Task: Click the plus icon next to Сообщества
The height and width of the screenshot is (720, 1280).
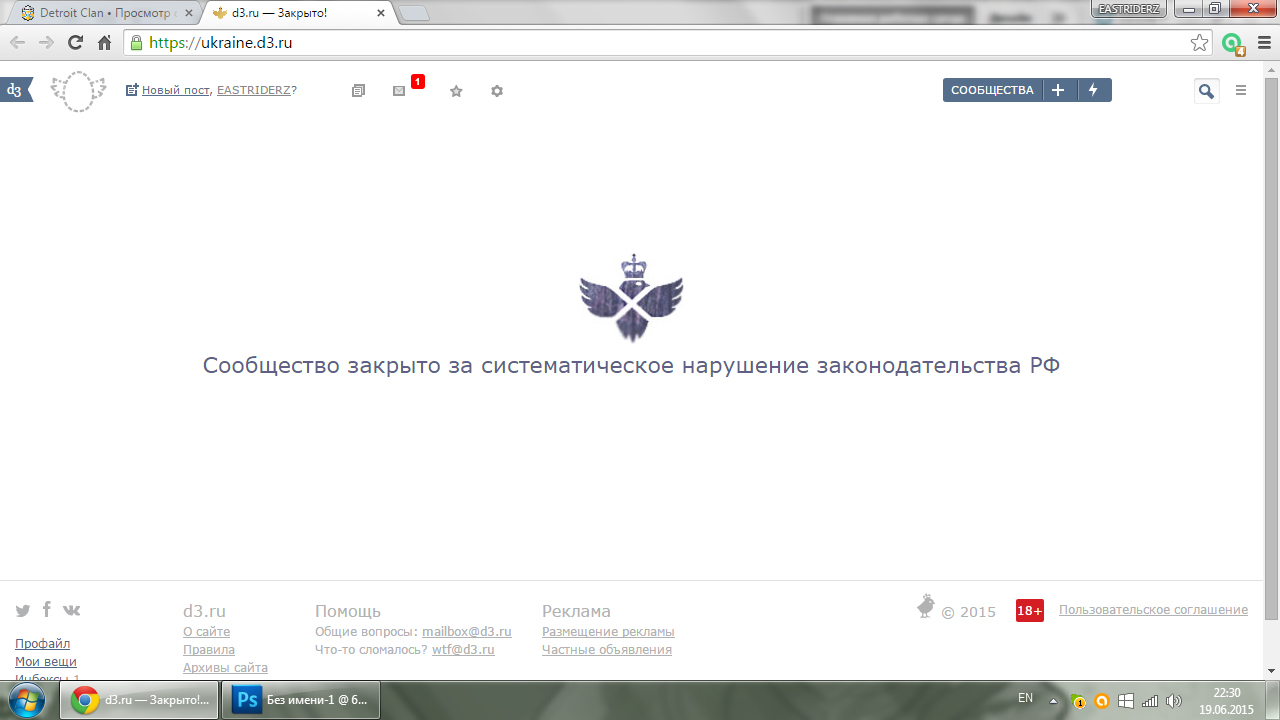Action: click(1058, 90)
